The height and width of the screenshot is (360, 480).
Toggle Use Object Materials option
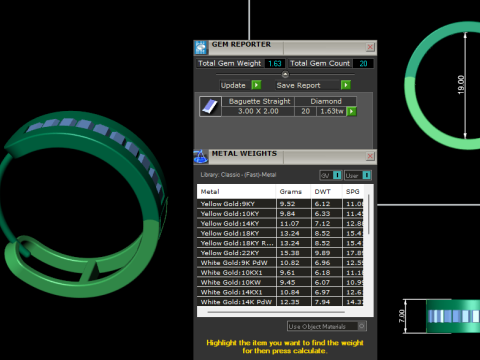pyautogui.click(x=362, y=326)
